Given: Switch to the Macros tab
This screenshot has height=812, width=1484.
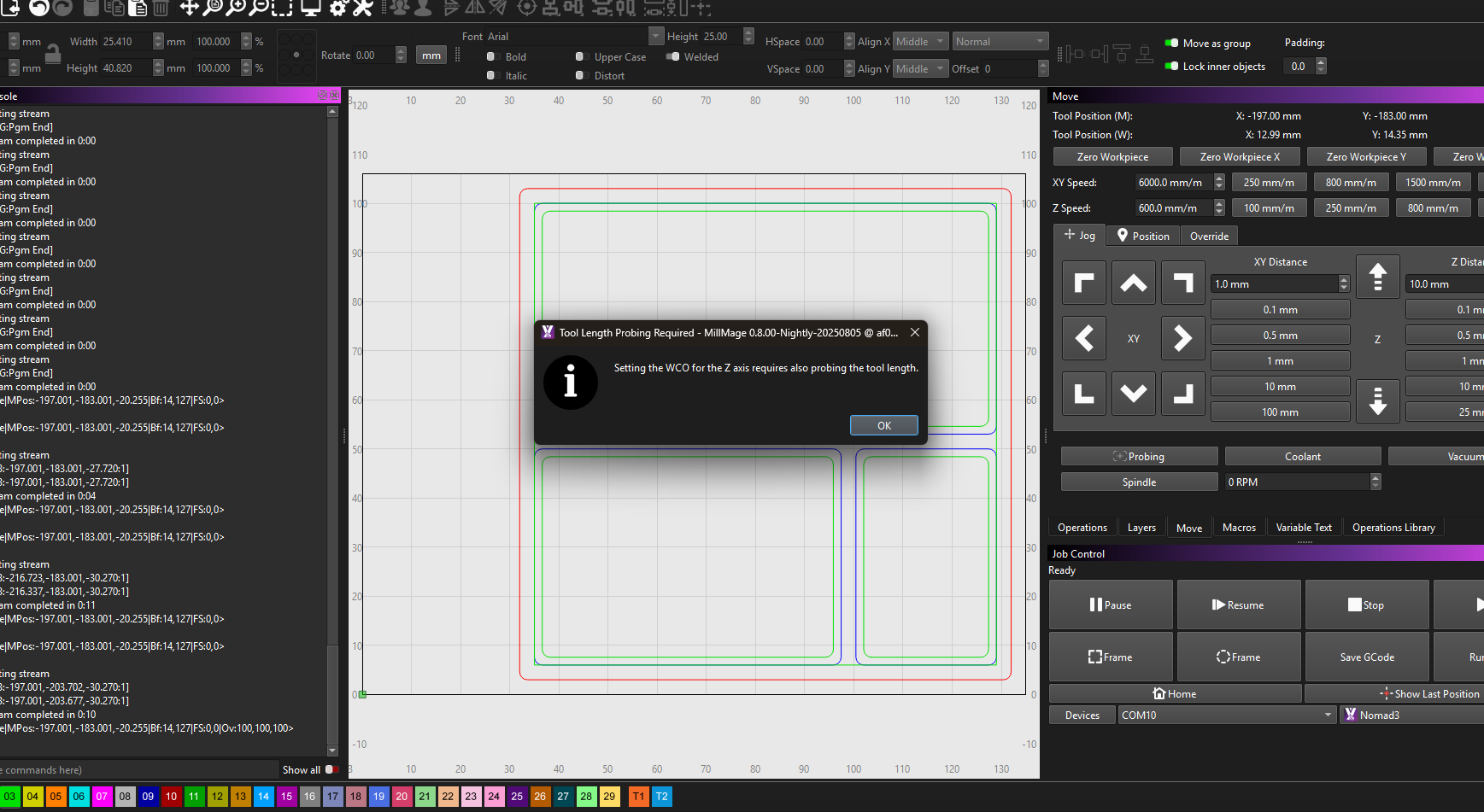Looking at the screenshot, I should (x=1238, y=528).
